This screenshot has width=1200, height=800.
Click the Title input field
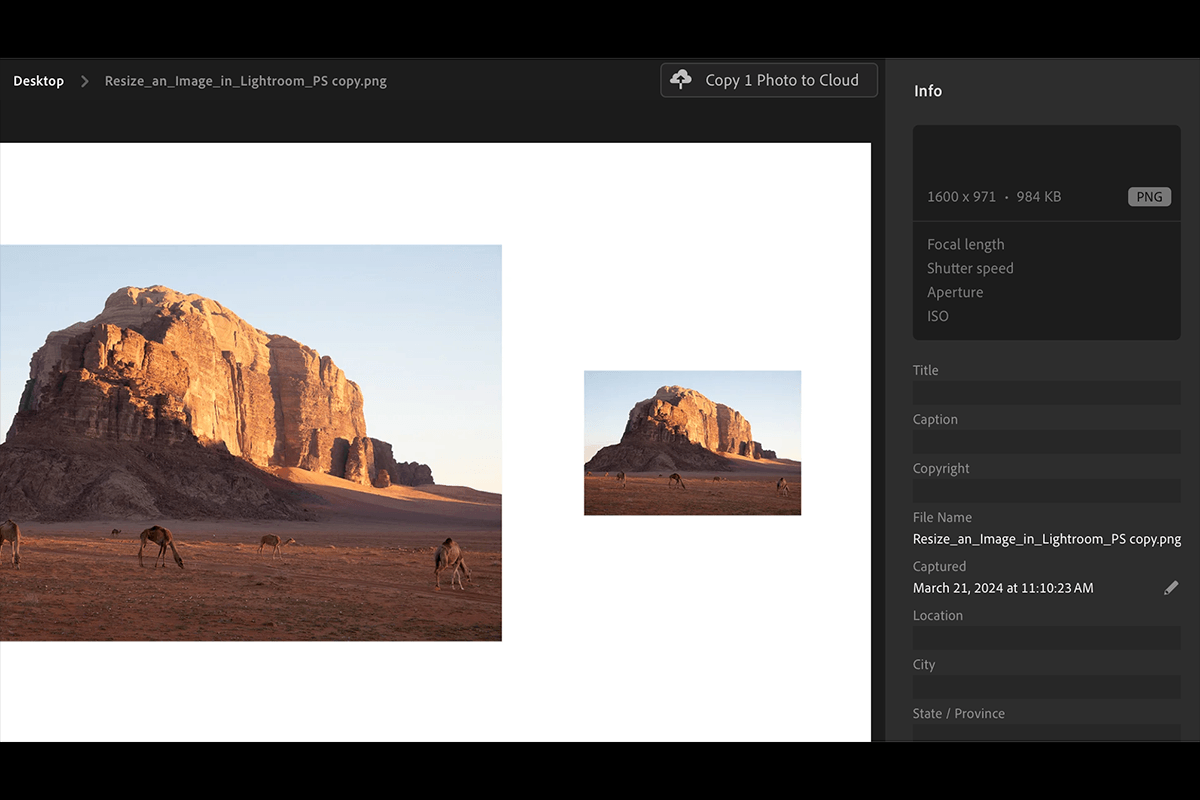pos(1046,392)
